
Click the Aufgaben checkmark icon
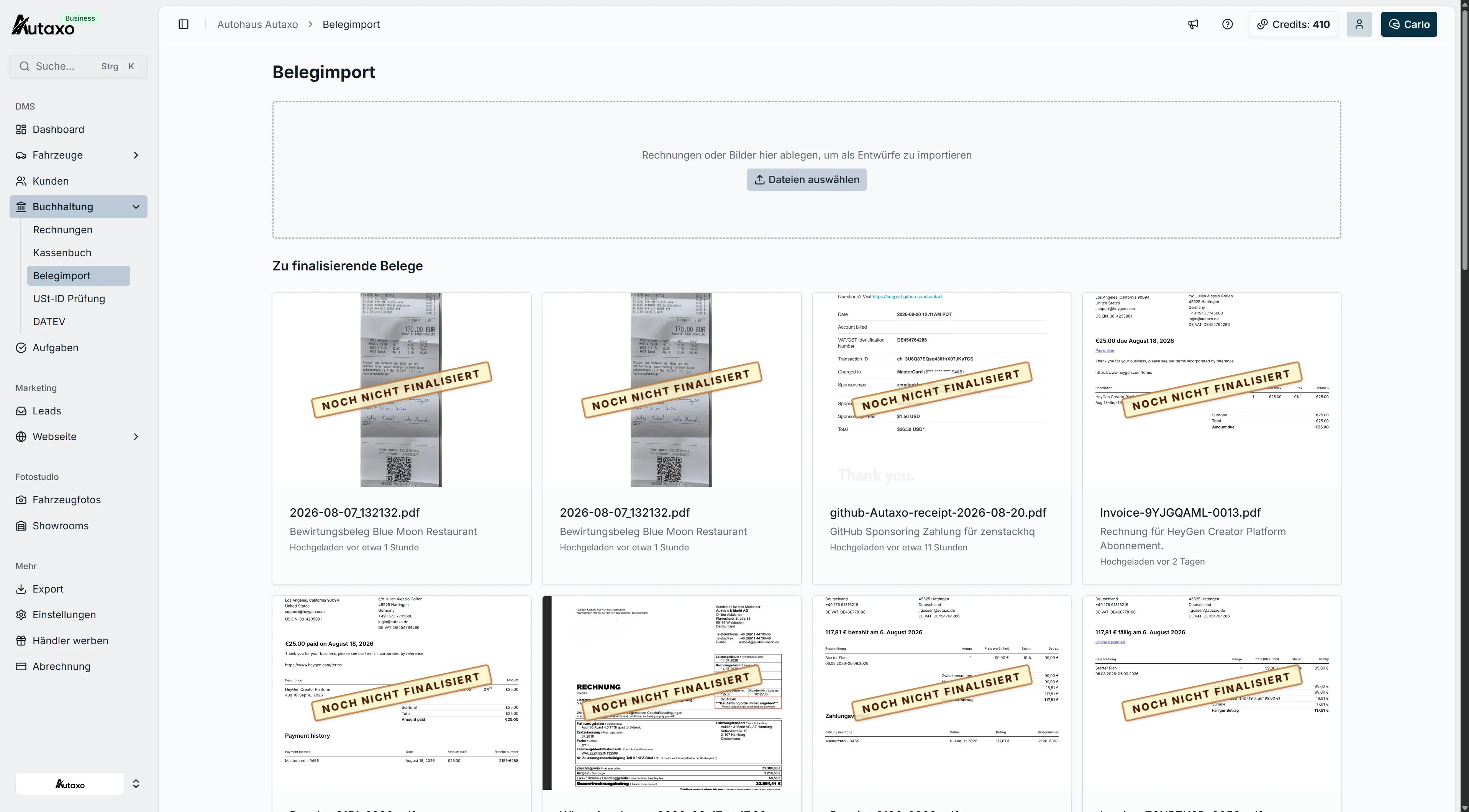pos(21,348)
